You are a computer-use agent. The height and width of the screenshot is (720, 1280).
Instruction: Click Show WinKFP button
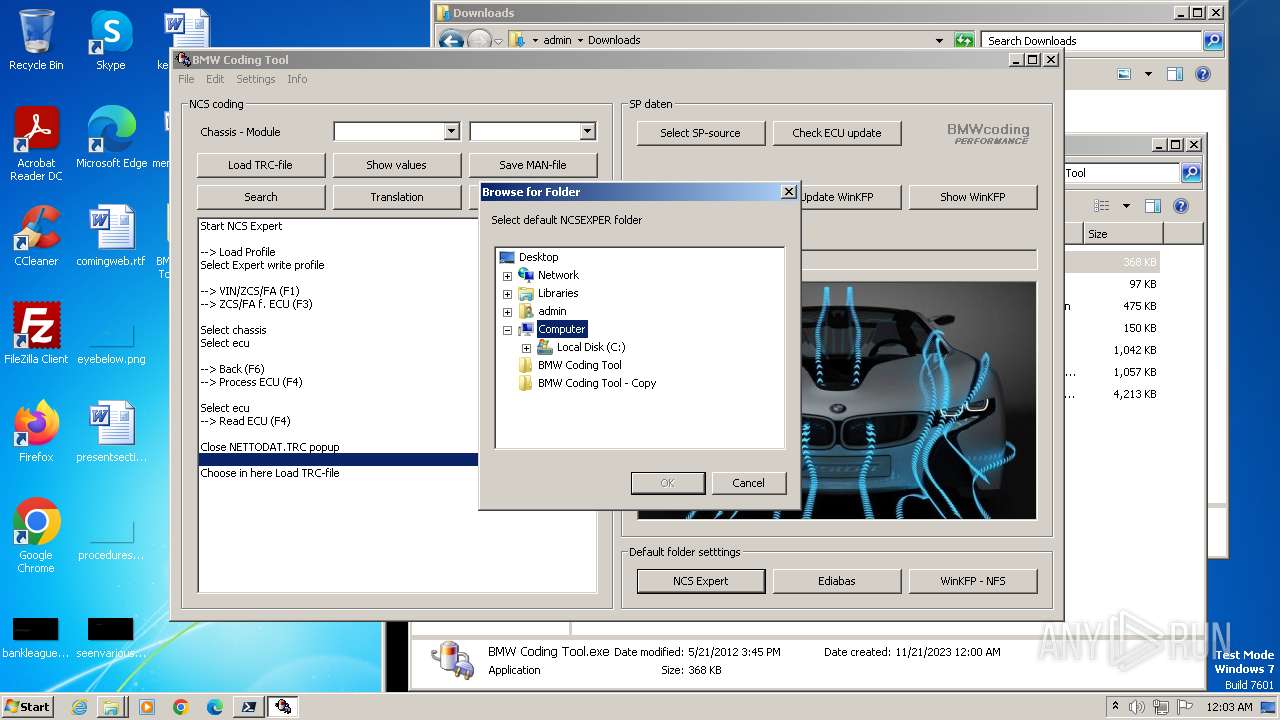point(973,197)
